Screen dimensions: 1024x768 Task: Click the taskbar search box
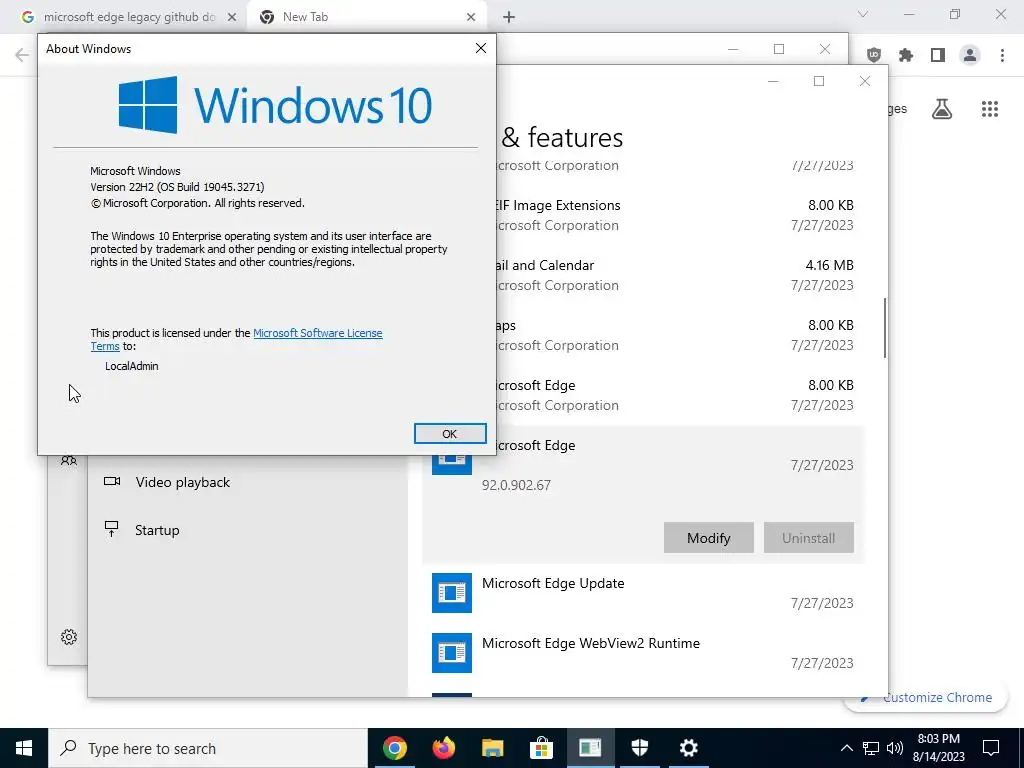(x=208, y=748)
